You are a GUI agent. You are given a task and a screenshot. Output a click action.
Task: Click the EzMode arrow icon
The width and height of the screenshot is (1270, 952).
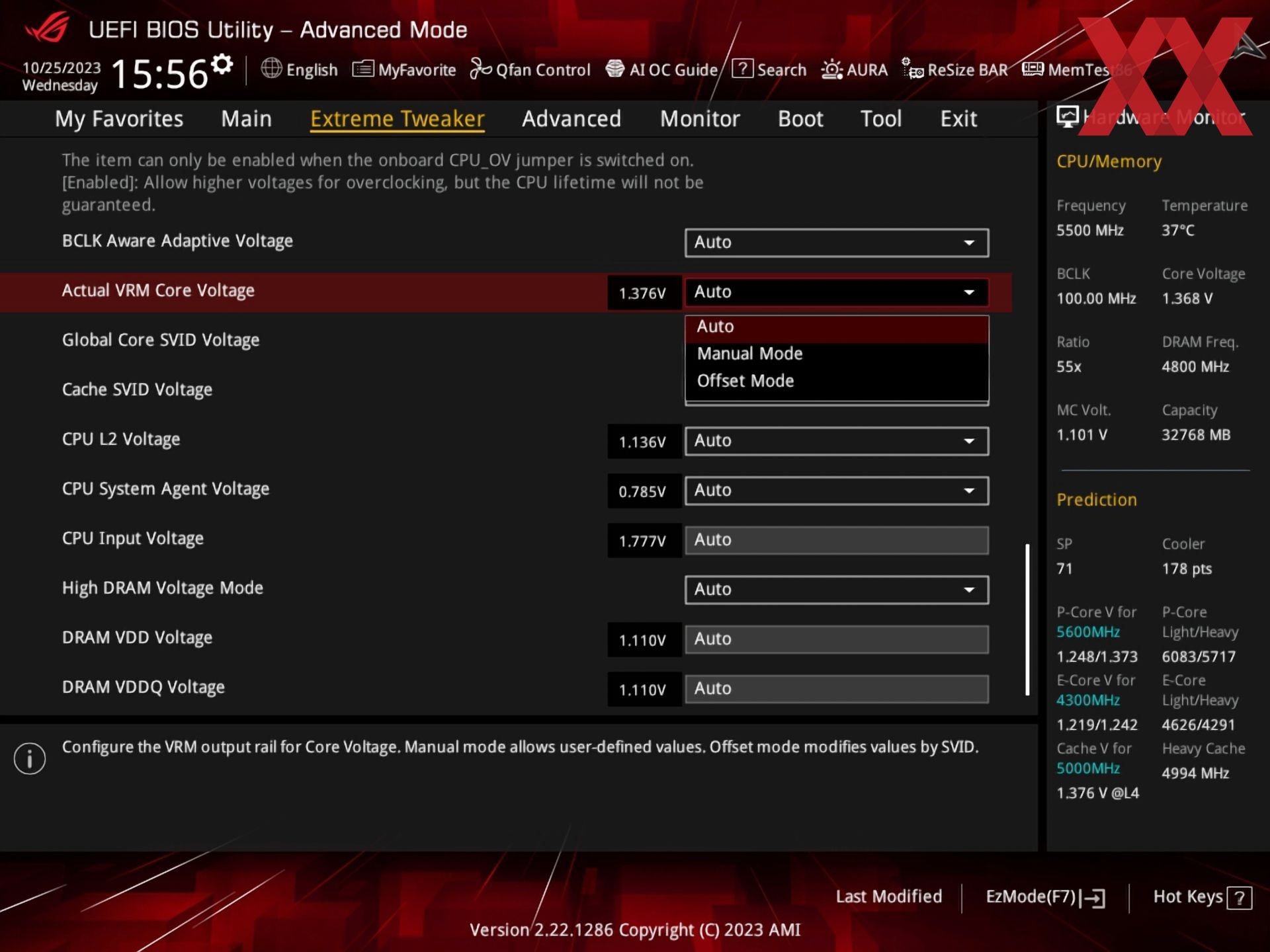(1094, 898)
